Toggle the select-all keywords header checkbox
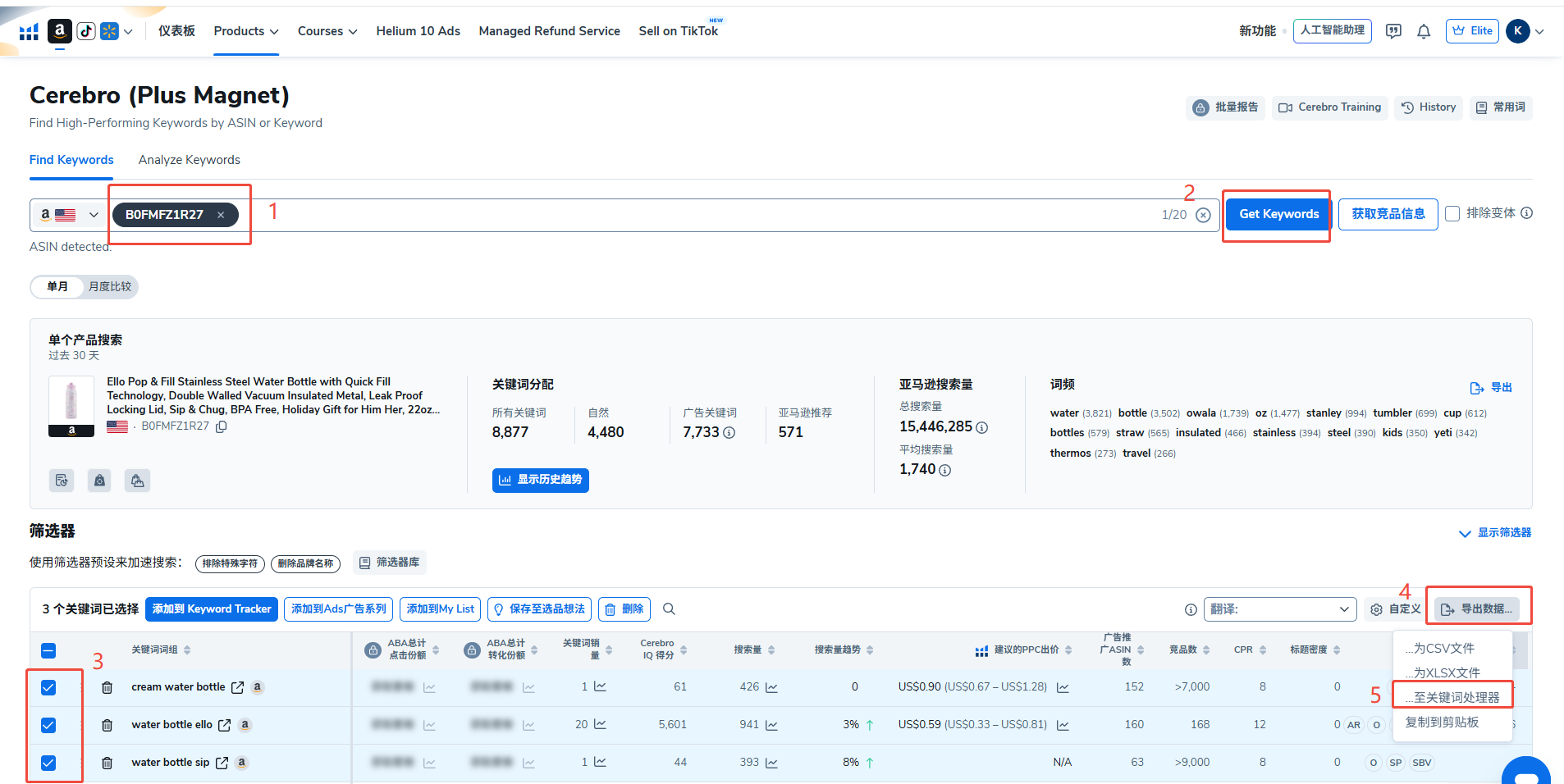The image size is (1564, 784). click(48, 650)
